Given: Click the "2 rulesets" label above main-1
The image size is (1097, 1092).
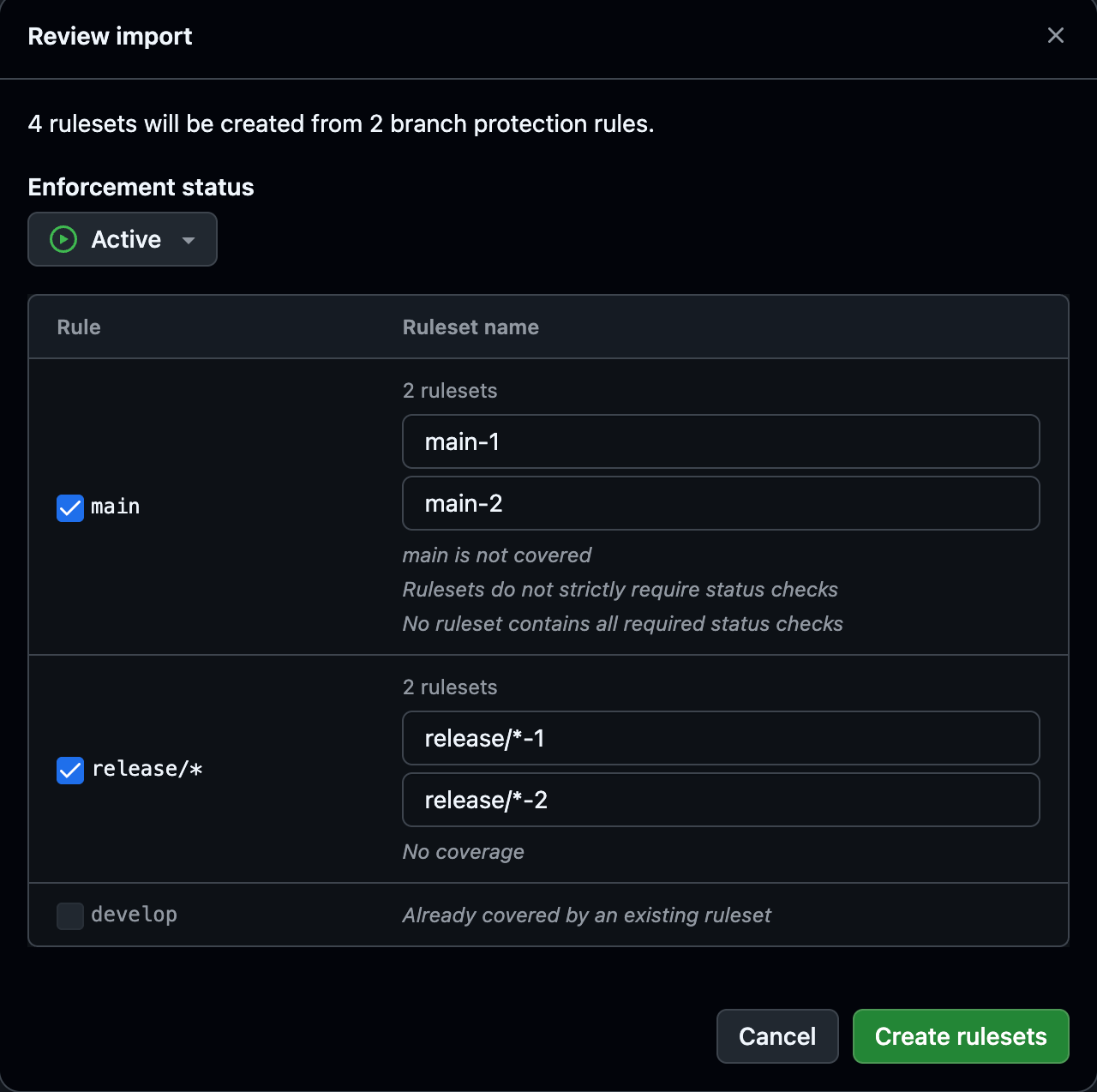Looking at the screenshot, I should coord(450,390).
